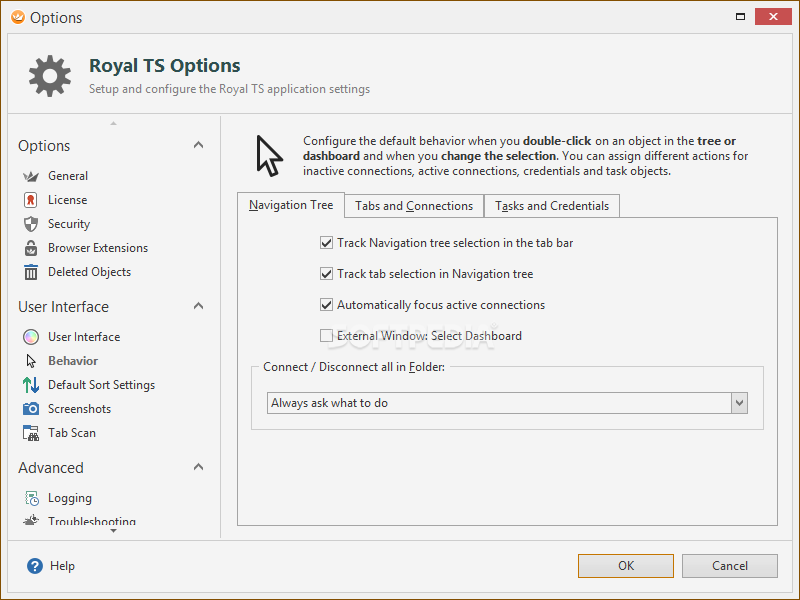Select the Navigation Tree tab
The width and height of the screenshot is (800, 600).
click(x=291, y=205)
